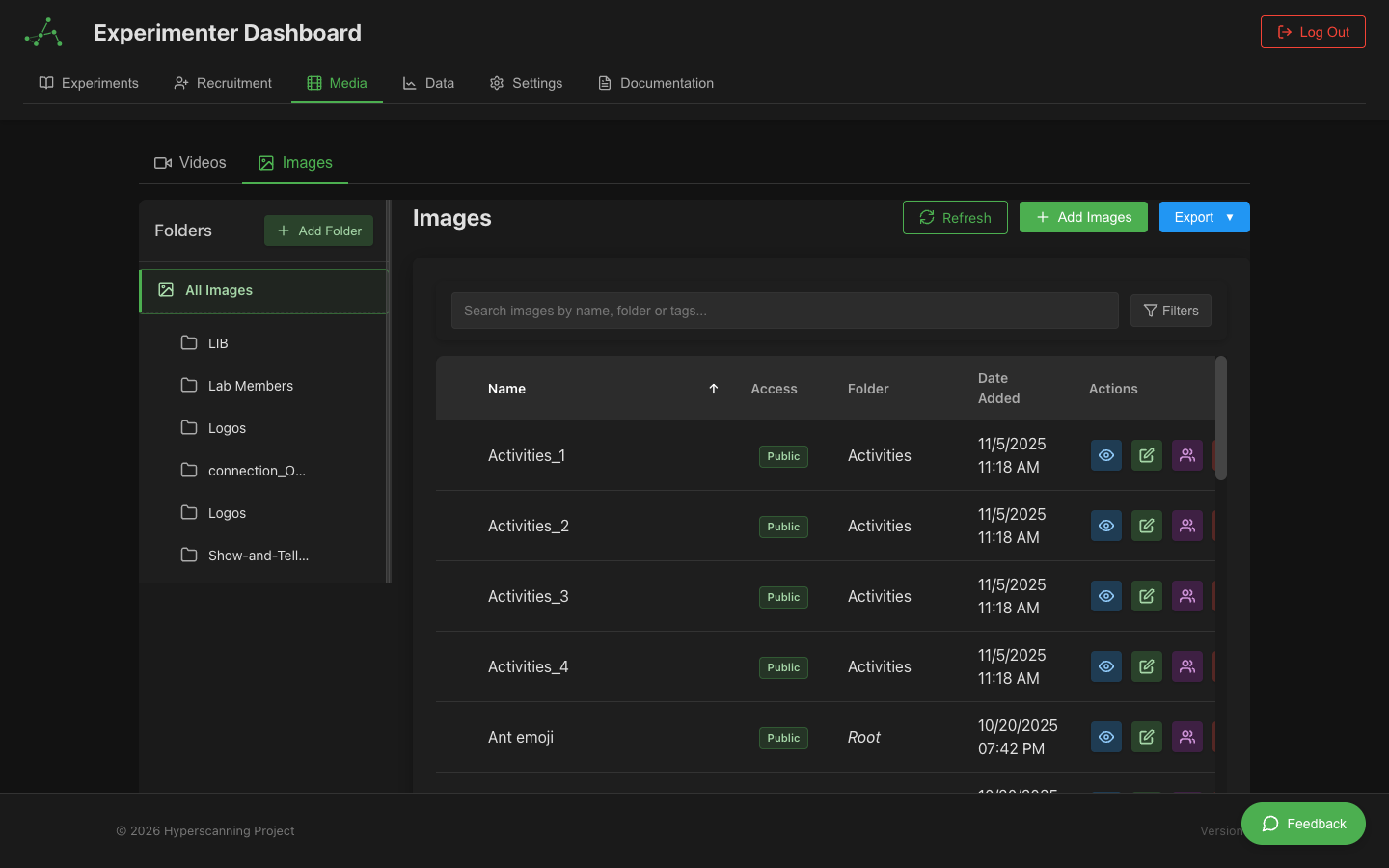Open the edit icon for Activities_2
Image resolution: width=1389 pixels, height=868 pixels.
(1146, 526)
